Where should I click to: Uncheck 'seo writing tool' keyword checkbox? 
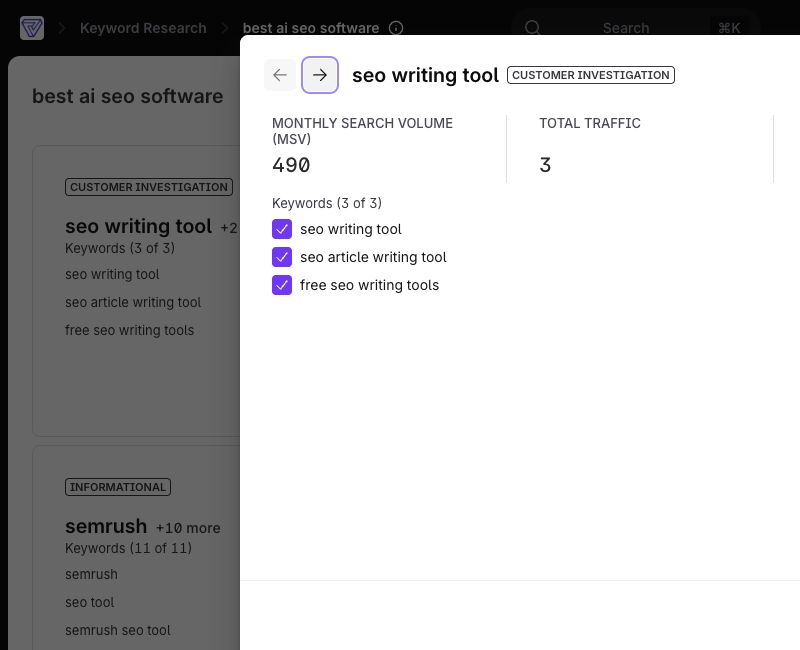pyautogui.click(x=282, y=229)
